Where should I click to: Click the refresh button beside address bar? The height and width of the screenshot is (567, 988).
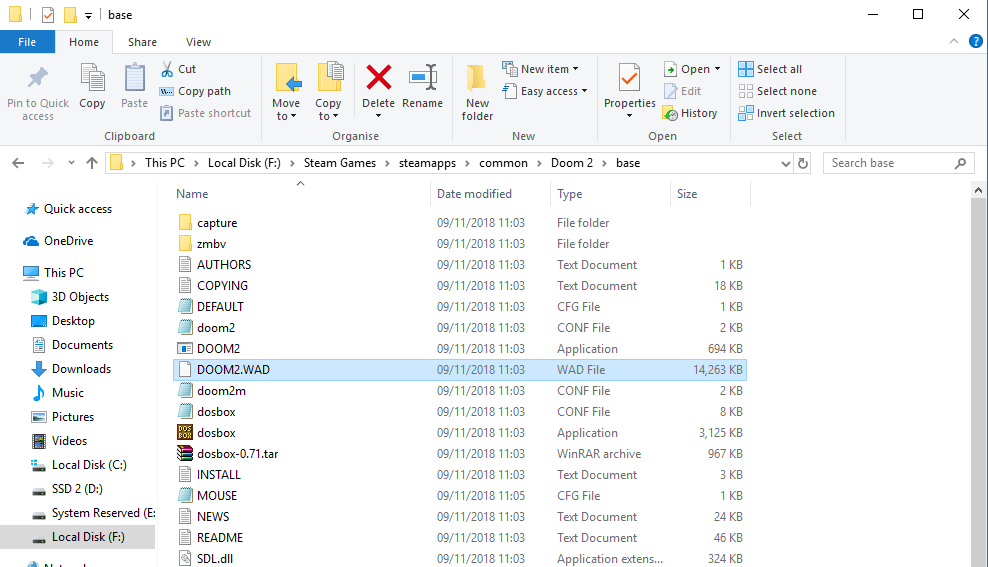coord(803,163)
